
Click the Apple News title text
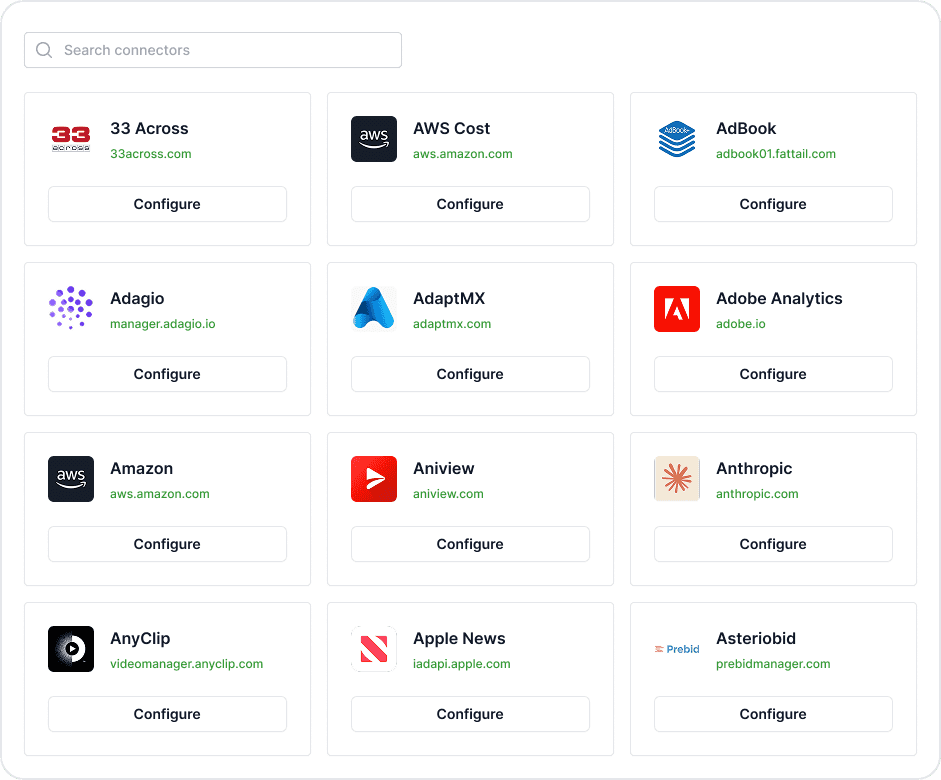(459, 639)
